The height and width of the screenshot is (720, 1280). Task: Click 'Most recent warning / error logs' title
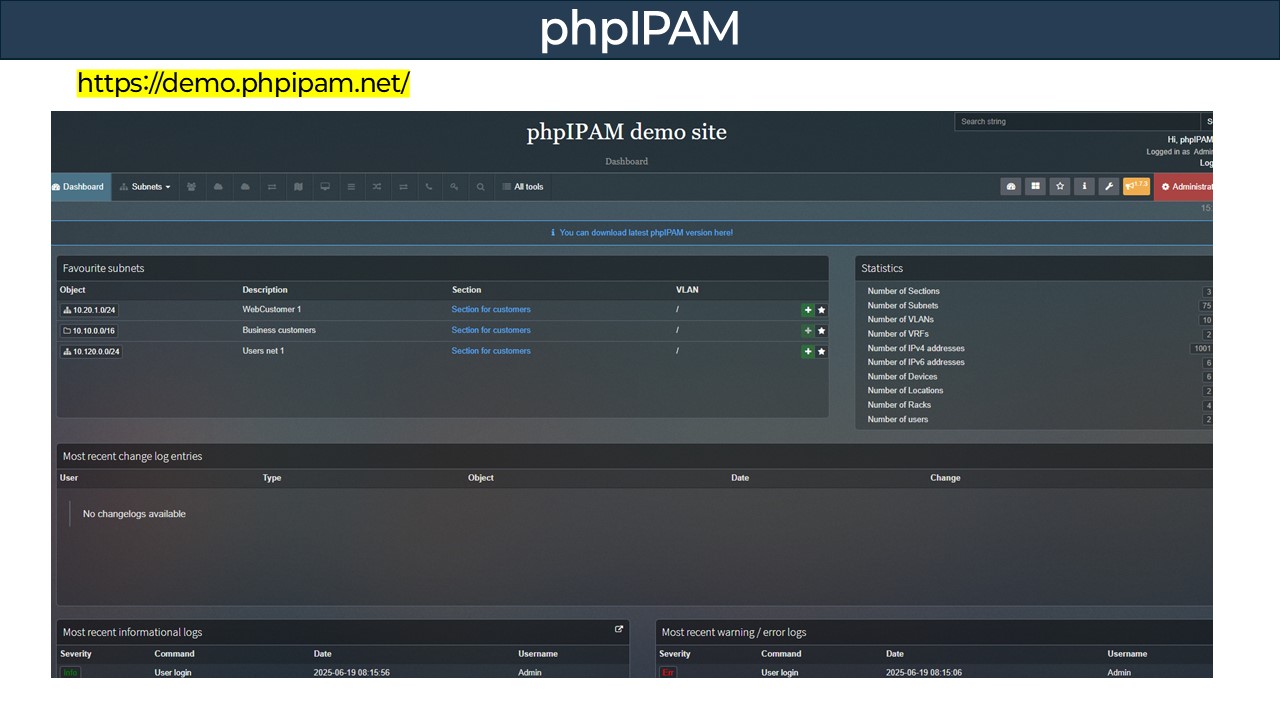click(x=734, y=632)
